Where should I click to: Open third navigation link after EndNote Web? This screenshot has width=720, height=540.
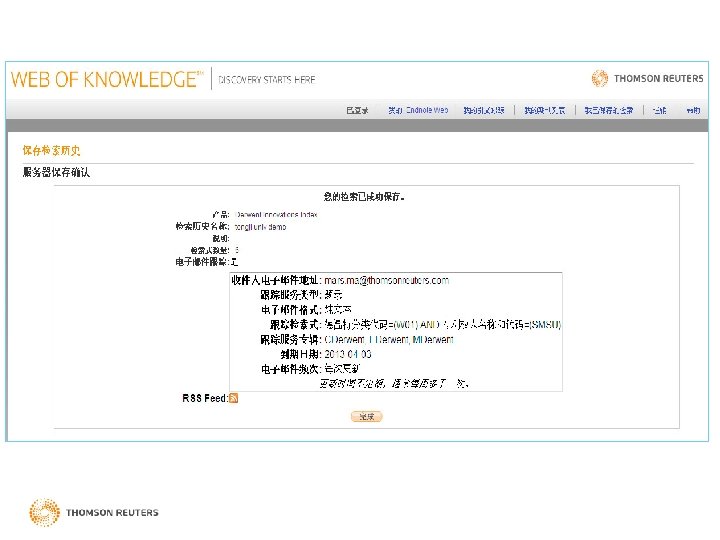click(x=608, y=110)
